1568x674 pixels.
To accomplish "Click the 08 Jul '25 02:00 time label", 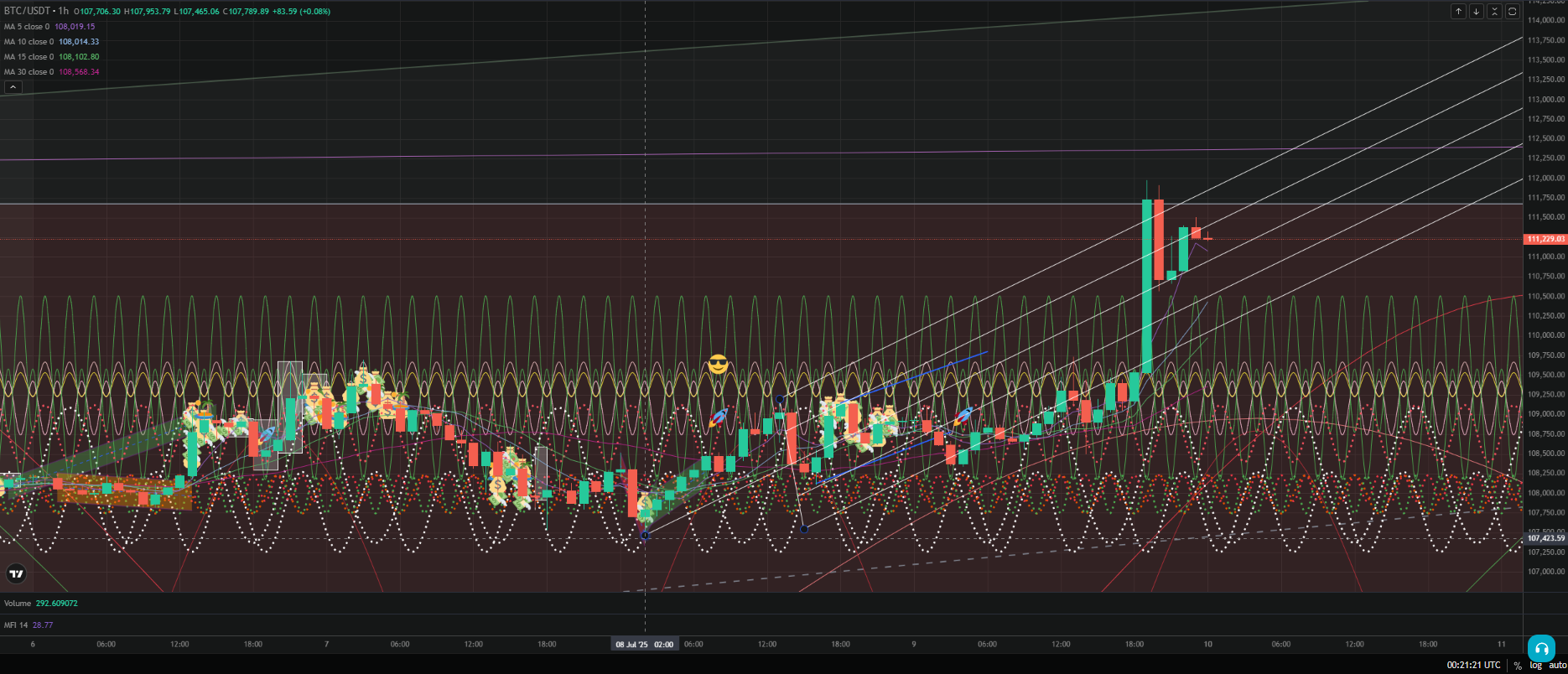I will tap(645, 645).
